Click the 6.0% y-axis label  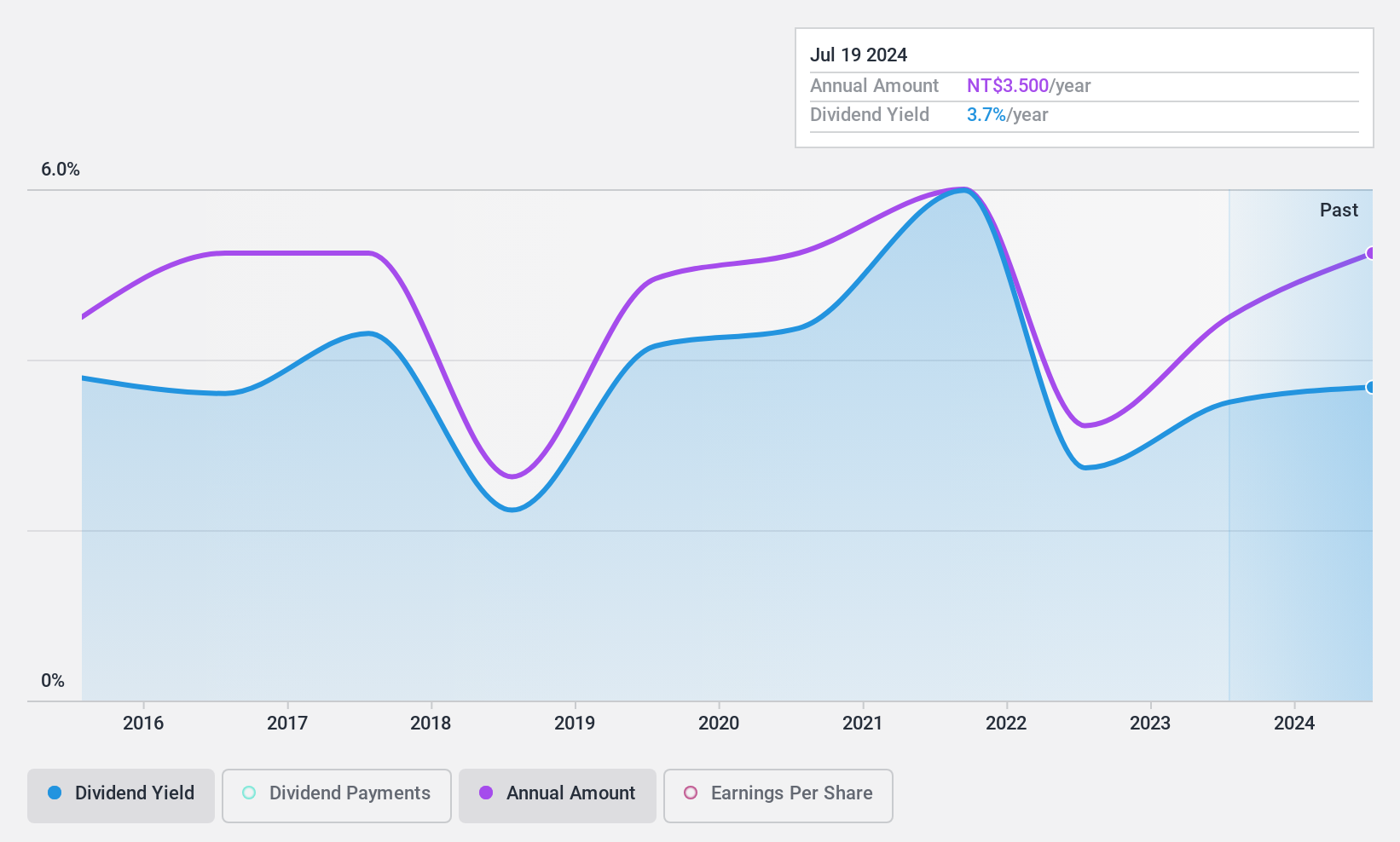[61, 170]
